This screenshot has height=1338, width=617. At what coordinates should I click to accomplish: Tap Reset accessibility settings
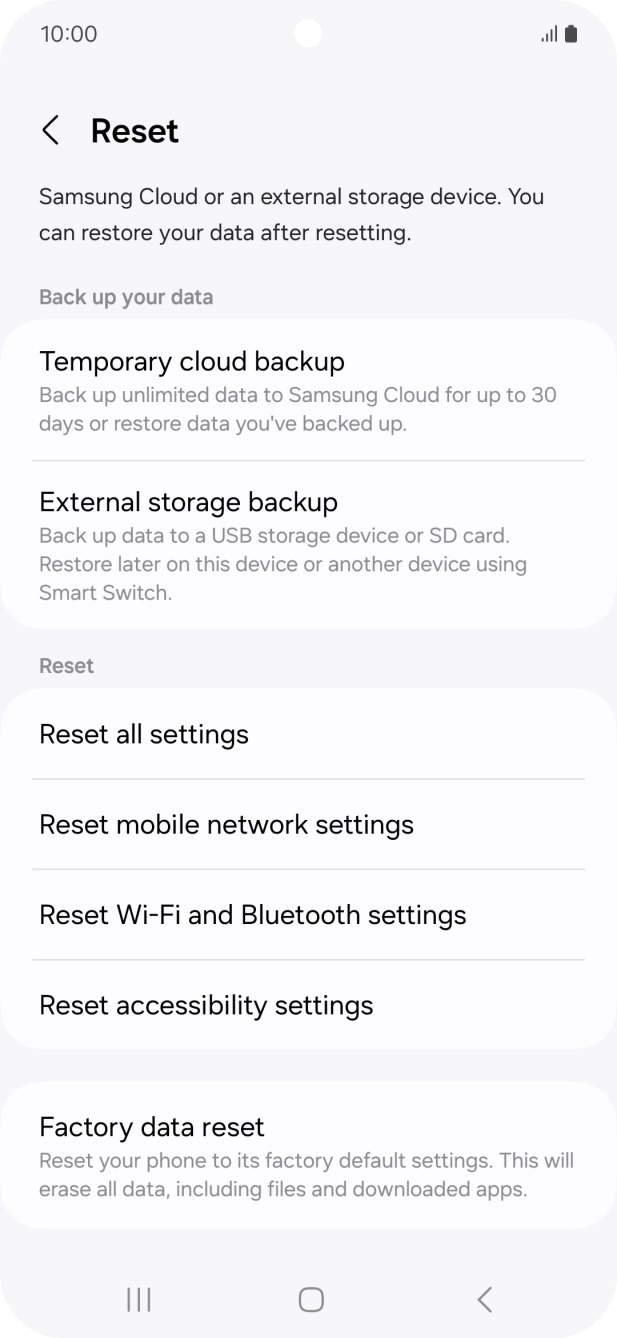click(206, 1005)
